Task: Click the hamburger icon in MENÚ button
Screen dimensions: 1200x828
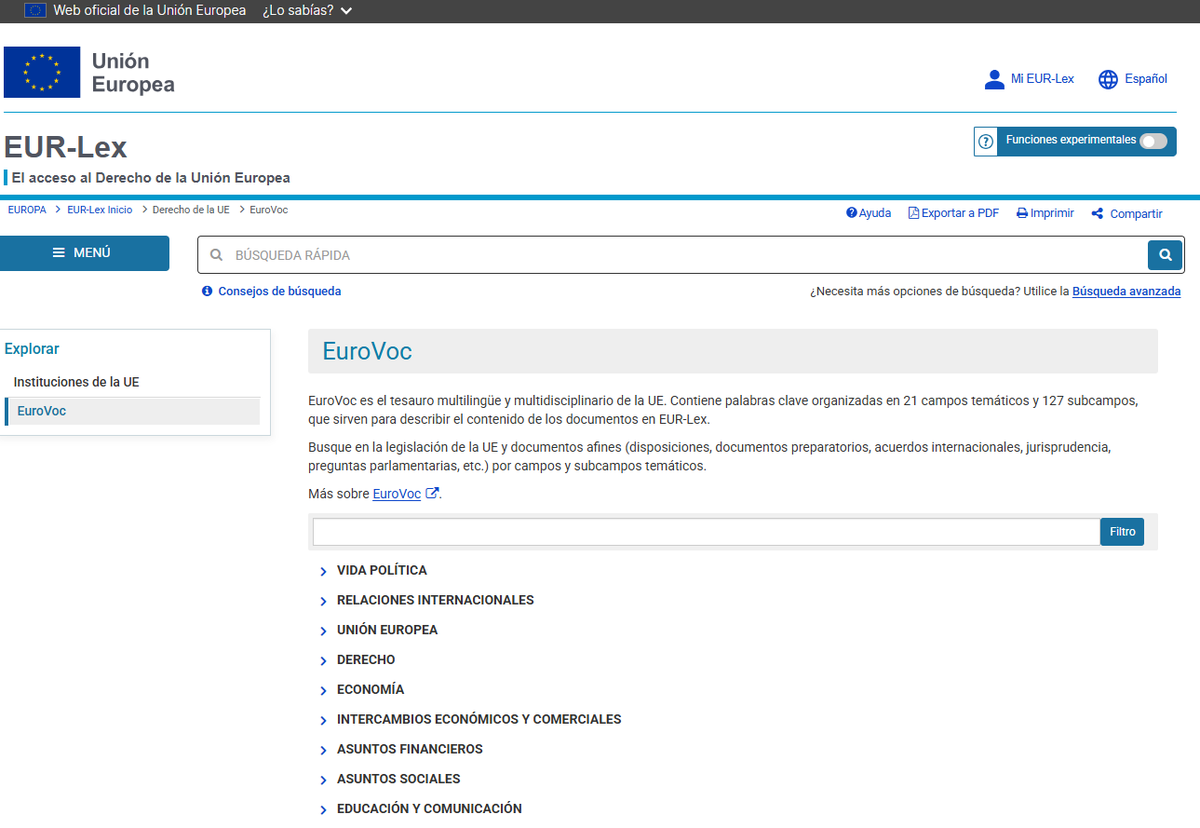Action: pyautogui.click(x=59, y=253)
